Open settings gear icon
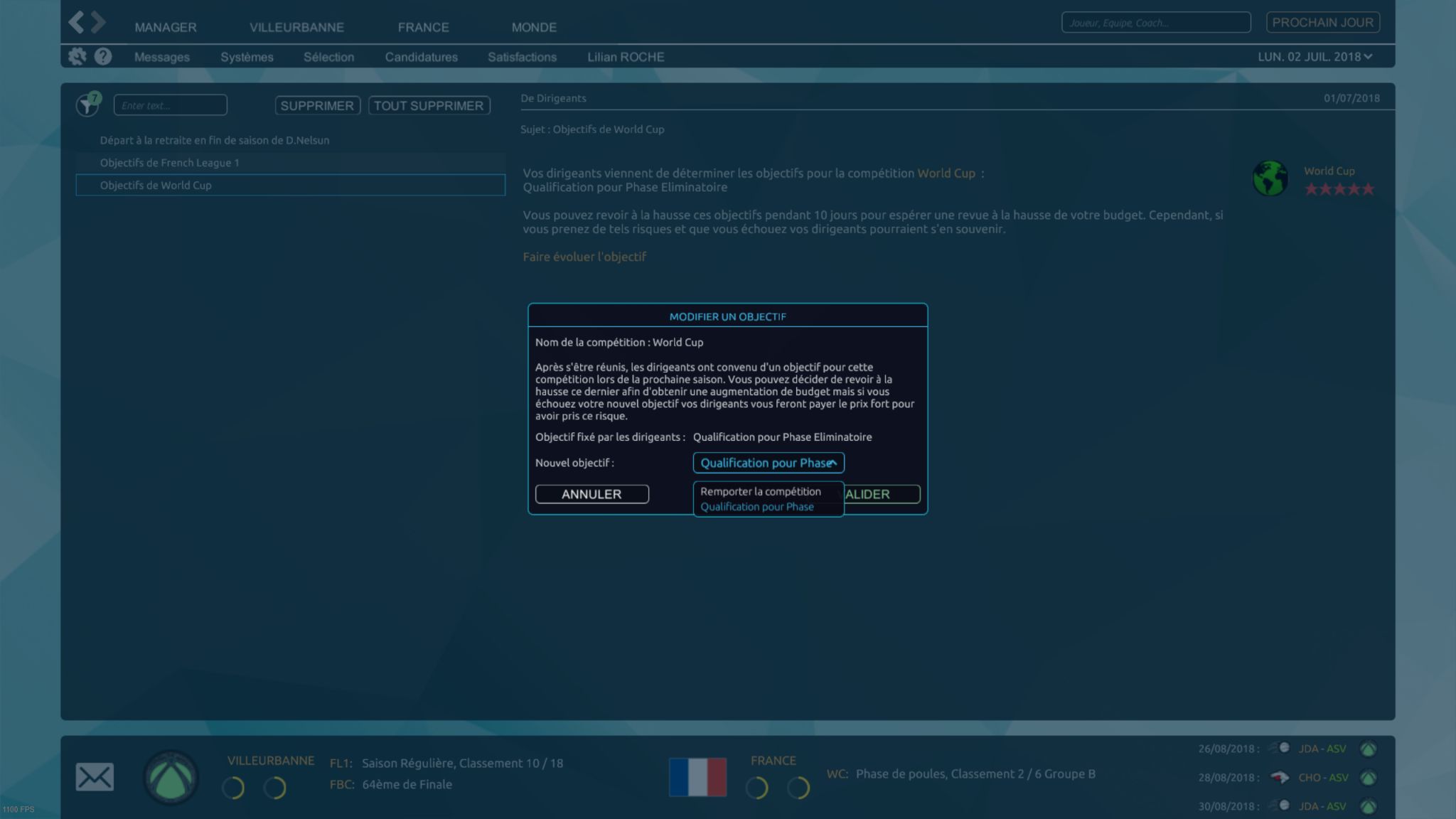Image resolution: width=1456 pixels, height=819 pixels. pos(77,56)
